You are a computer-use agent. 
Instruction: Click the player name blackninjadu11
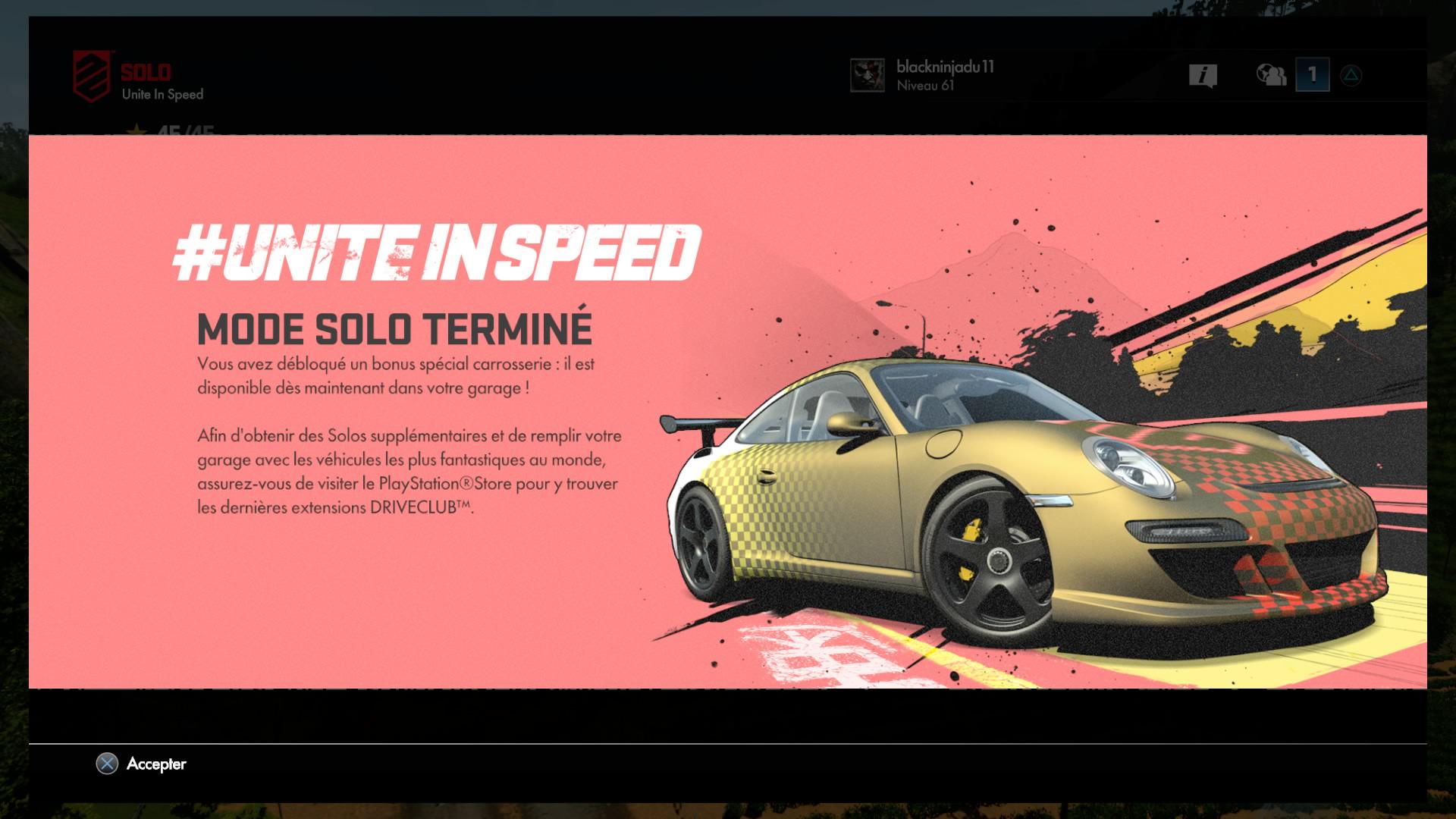tap(945, 67)
